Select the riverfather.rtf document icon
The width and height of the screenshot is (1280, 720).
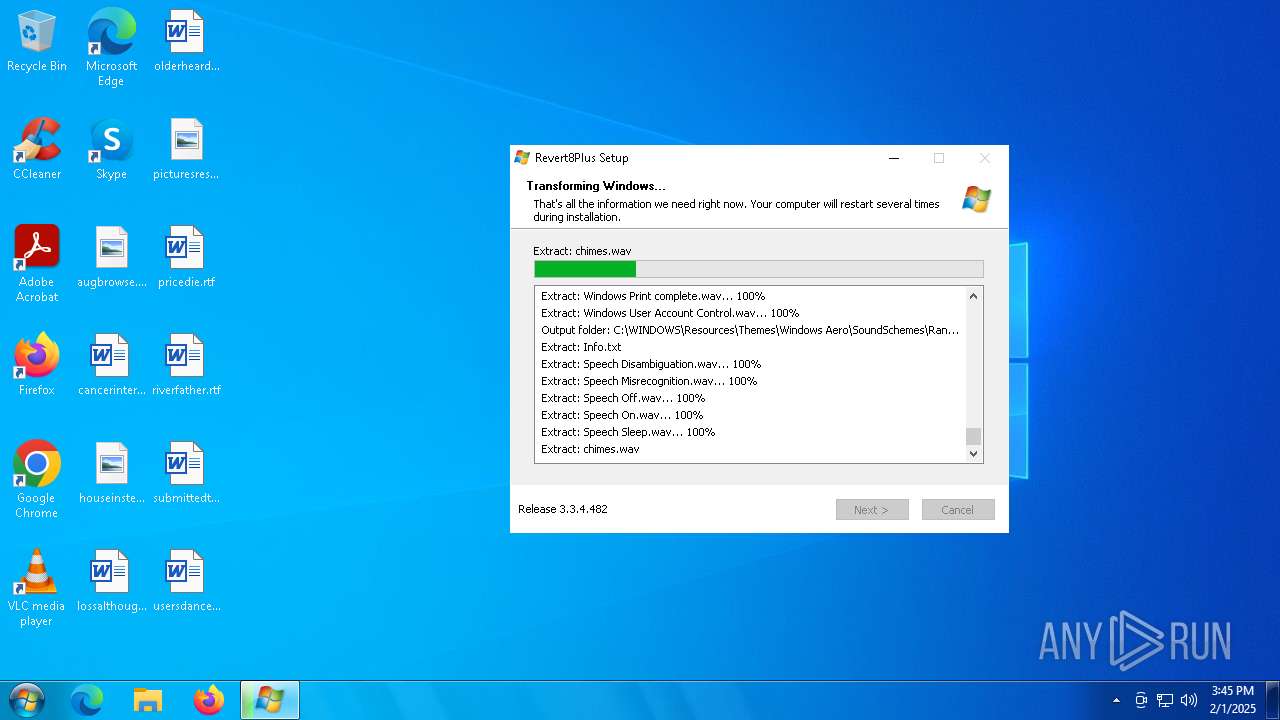(186, 366)
